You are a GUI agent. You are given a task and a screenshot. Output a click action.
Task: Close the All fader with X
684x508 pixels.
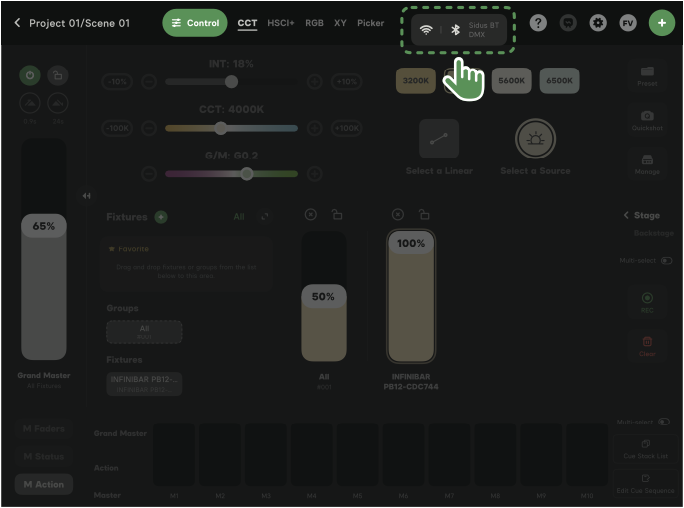311,215
